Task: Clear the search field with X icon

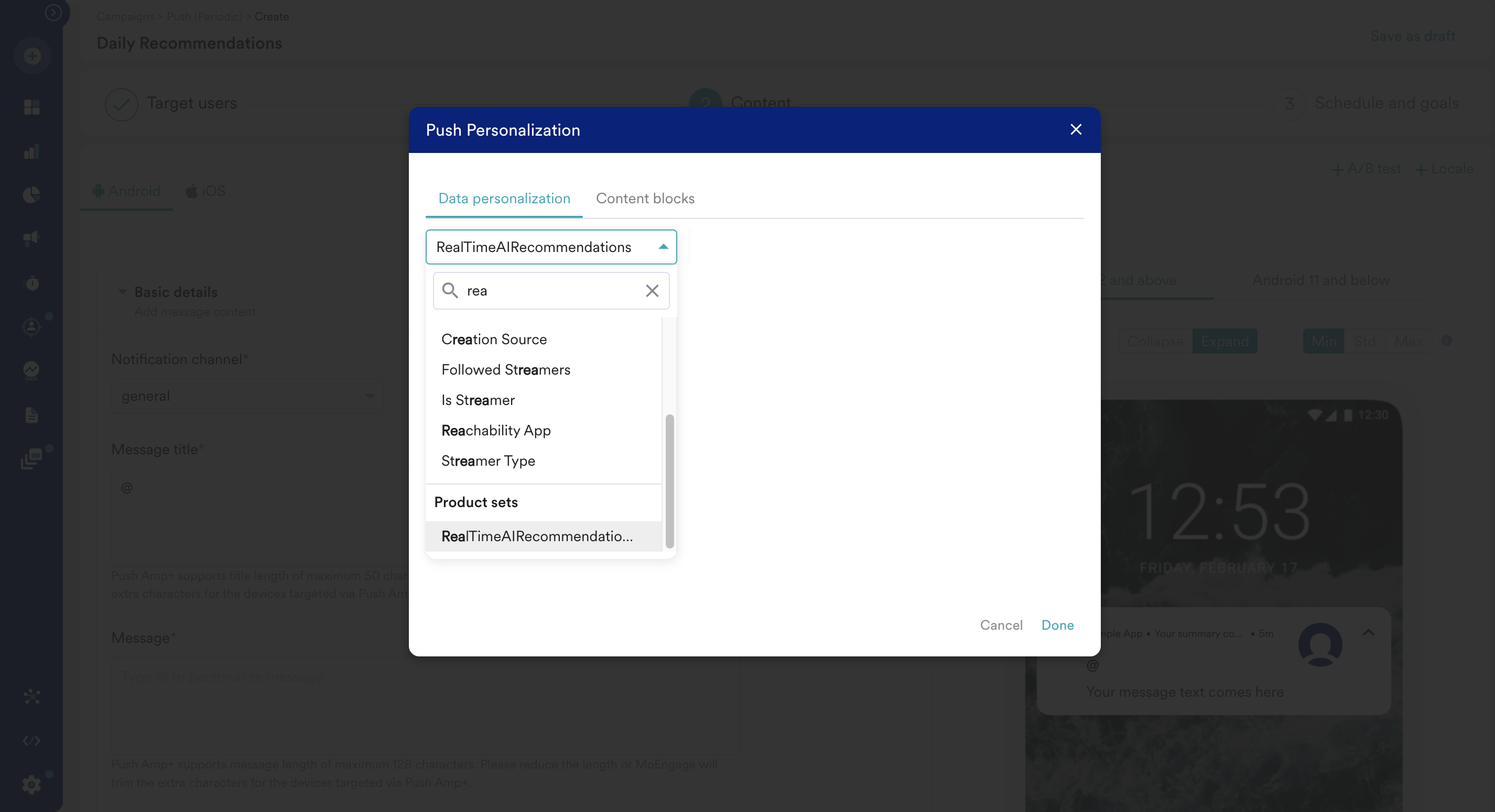Action: pyautogui.click(x=652, y=291)
